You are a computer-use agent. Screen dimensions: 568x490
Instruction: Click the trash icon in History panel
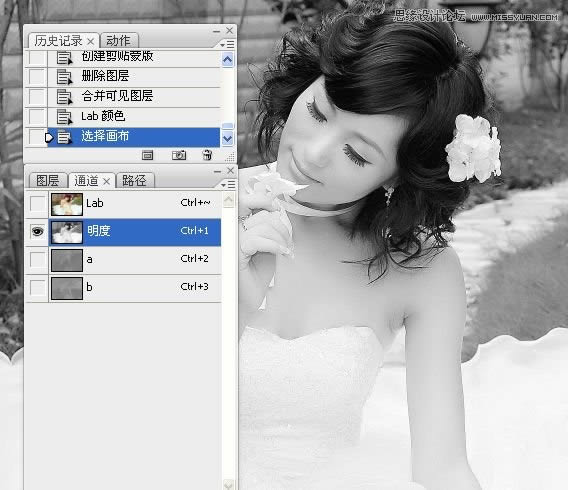(207, 155)
